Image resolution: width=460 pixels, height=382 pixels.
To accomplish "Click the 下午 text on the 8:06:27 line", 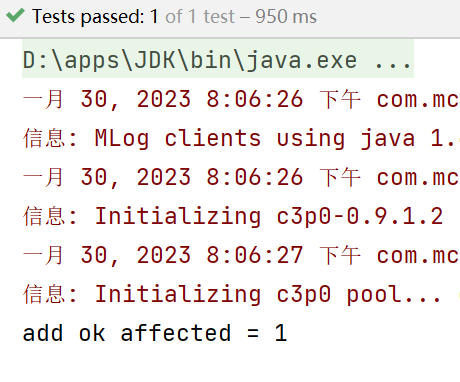I will (340, 255).
